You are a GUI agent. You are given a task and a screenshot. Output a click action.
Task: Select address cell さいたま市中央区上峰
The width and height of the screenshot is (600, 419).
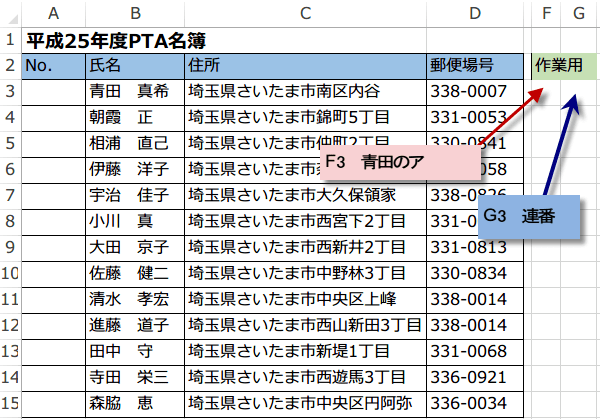305,300
